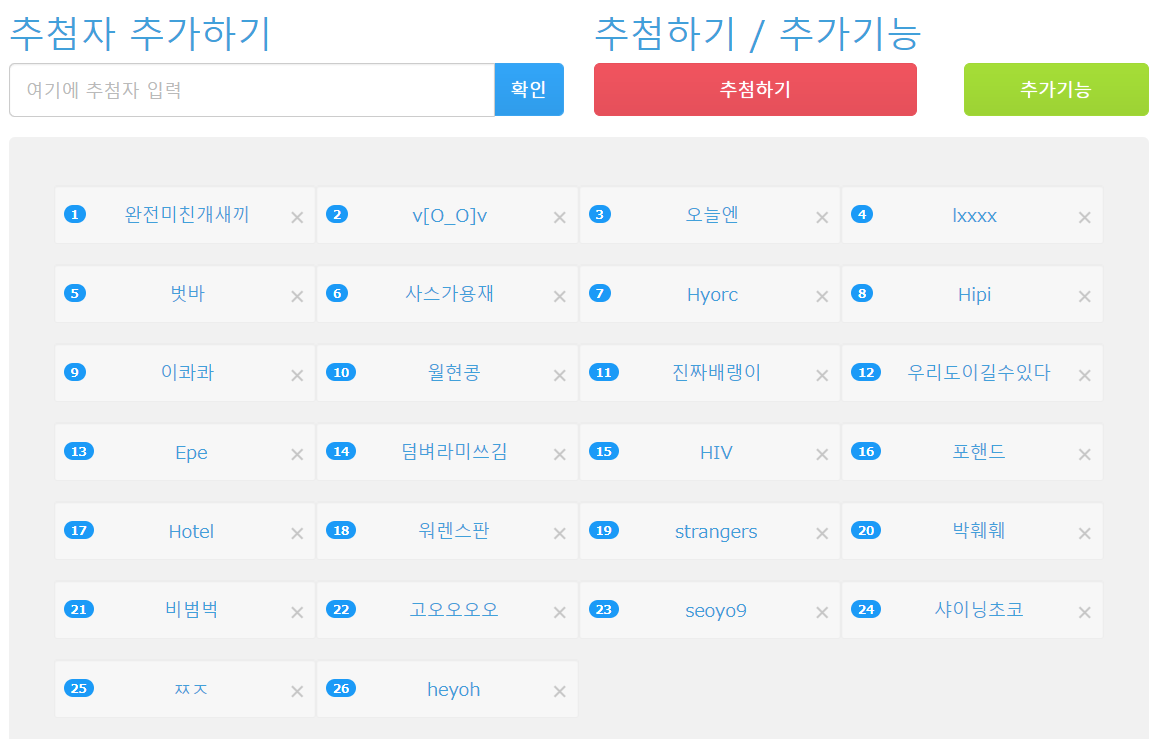Remove participant Hipi via the X icon
The width and height of the screenshot is (1155, 739).
(x=1084, y=297)
